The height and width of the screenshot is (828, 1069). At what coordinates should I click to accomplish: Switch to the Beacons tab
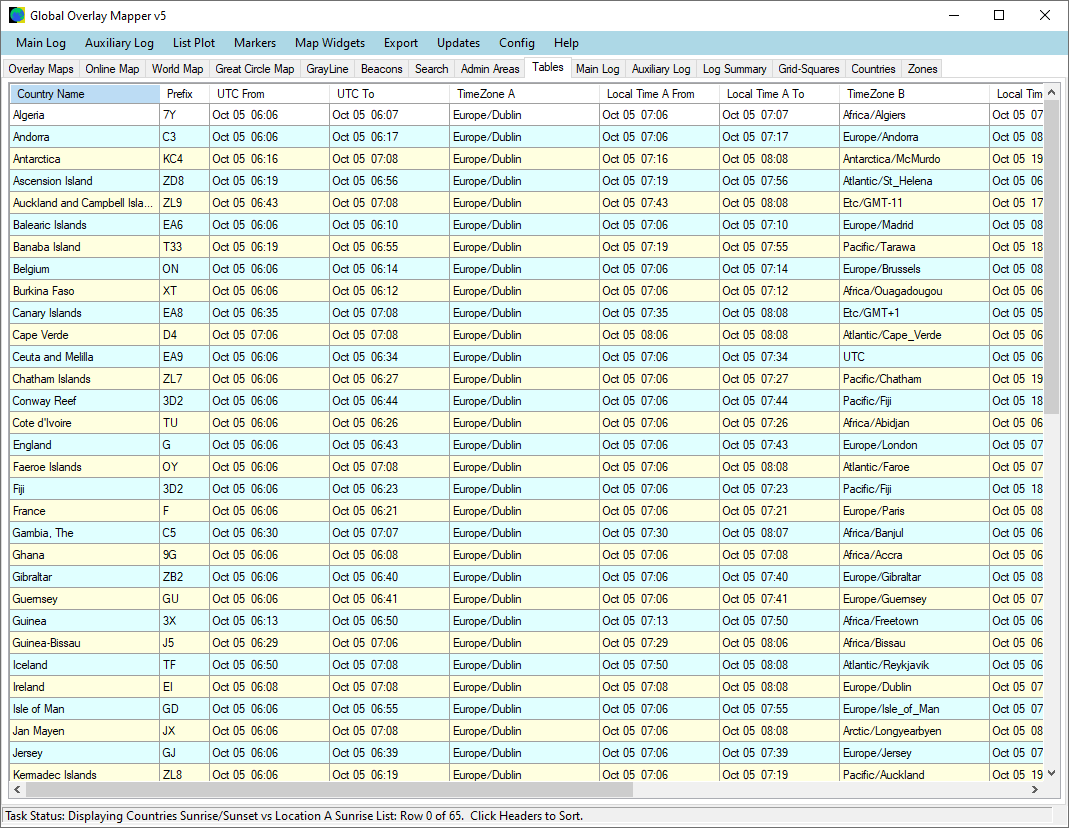(382, 69)
